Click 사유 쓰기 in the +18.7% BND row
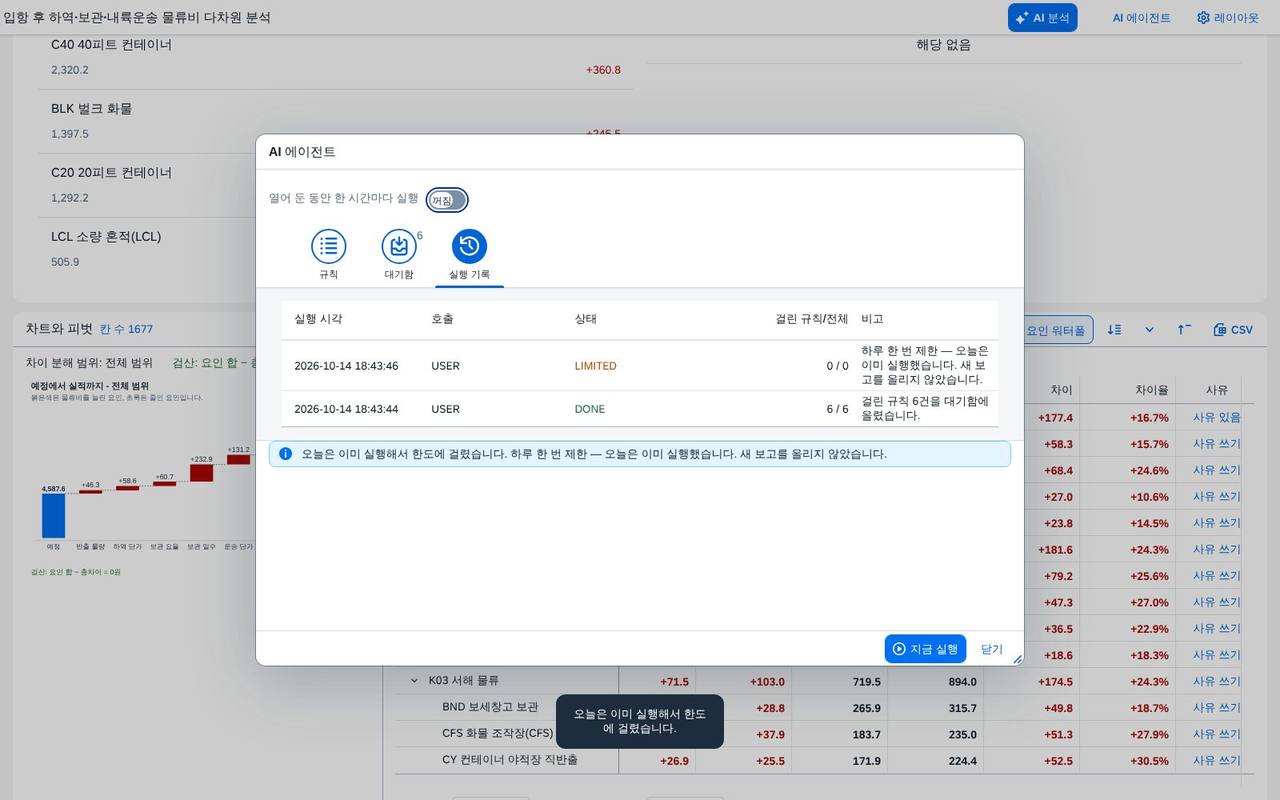The height and width of the screenshot is (800, 1280). coord(1216,708)
